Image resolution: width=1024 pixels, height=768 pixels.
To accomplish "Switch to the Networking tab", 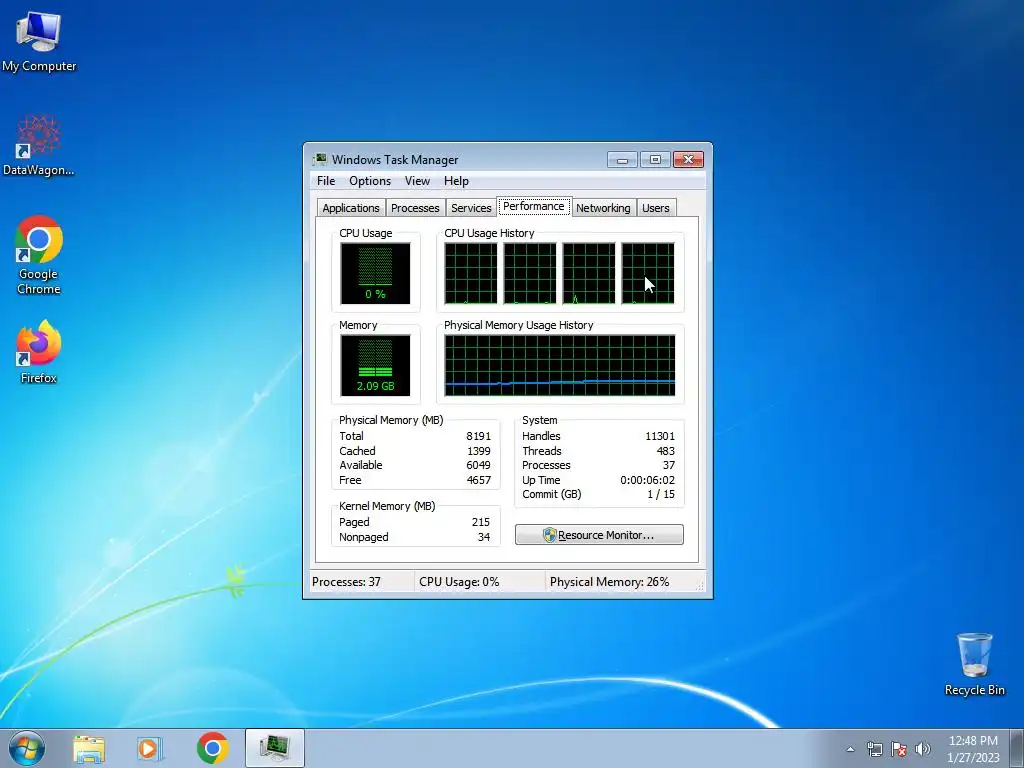I will coord(603,208).
